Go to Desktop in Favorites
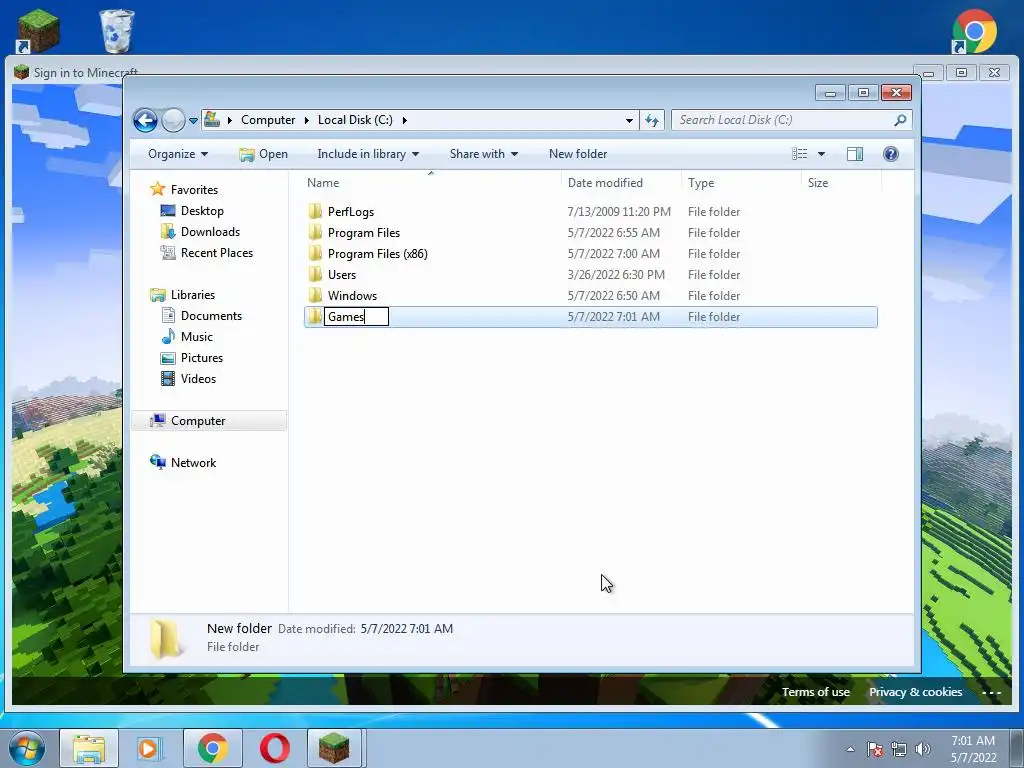1024x768 pixels. (x=202, y=211)
